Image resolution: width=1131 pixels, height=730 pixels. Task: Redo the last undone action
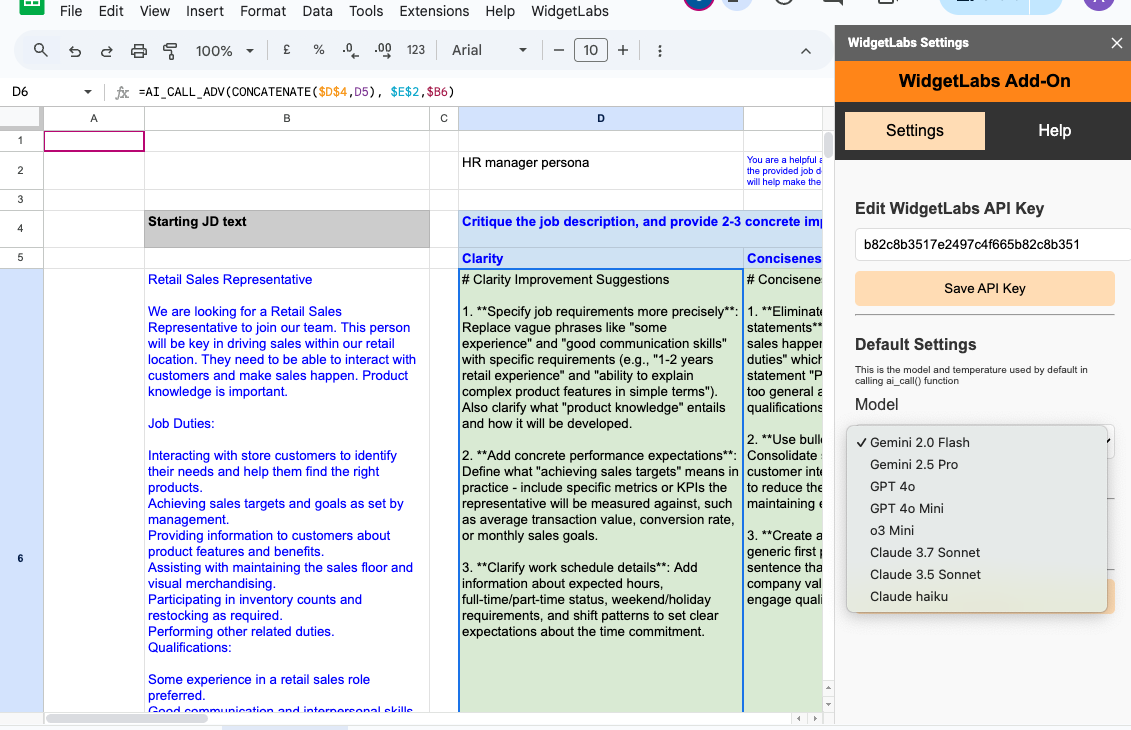(x=106, y=51)
